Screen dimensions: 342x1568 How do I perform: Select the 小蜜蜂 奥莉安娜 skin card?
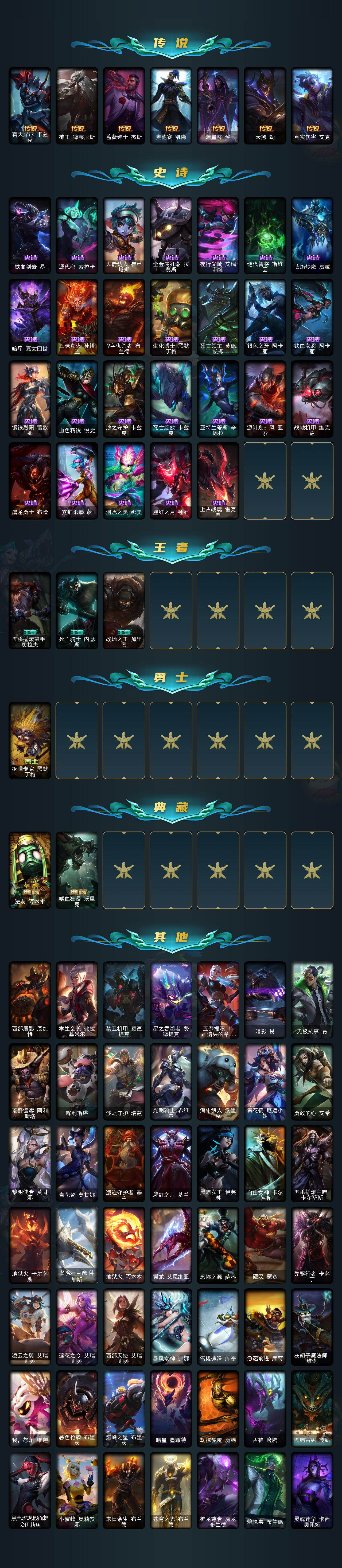pyautogui.click(x=77, y=1491)
